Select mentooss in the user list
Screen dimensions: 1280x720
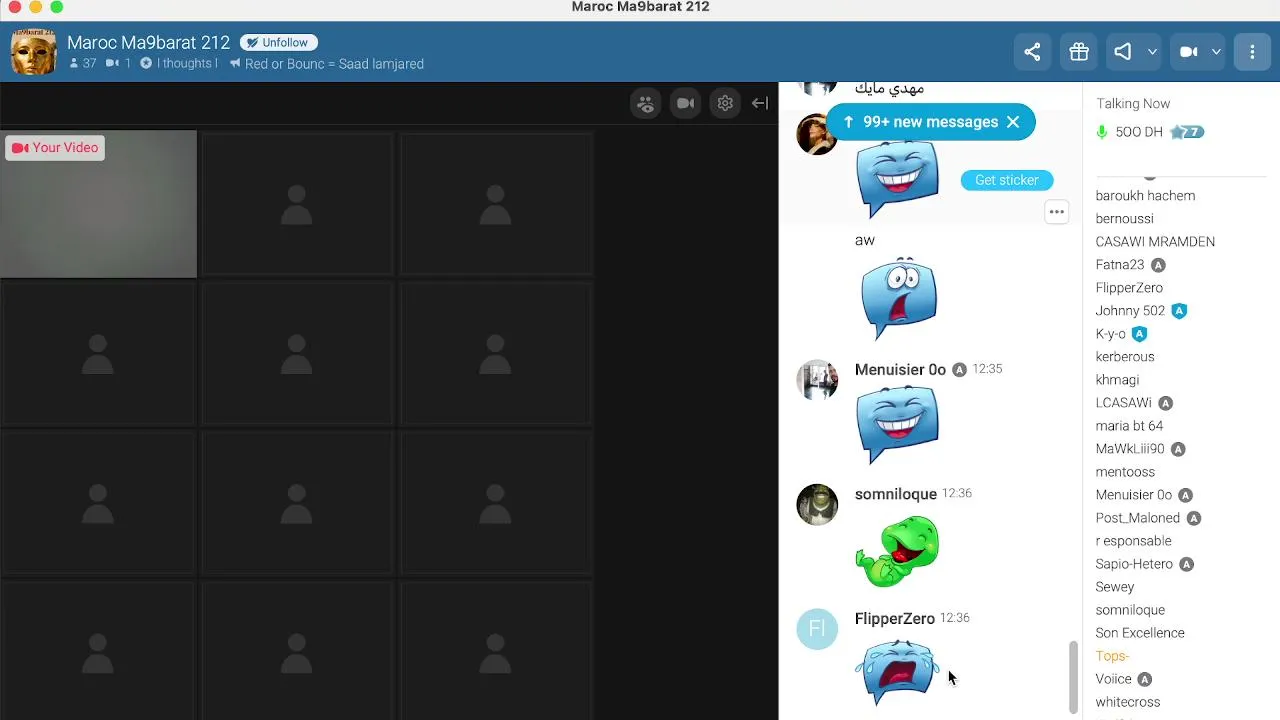point(1125,472)
